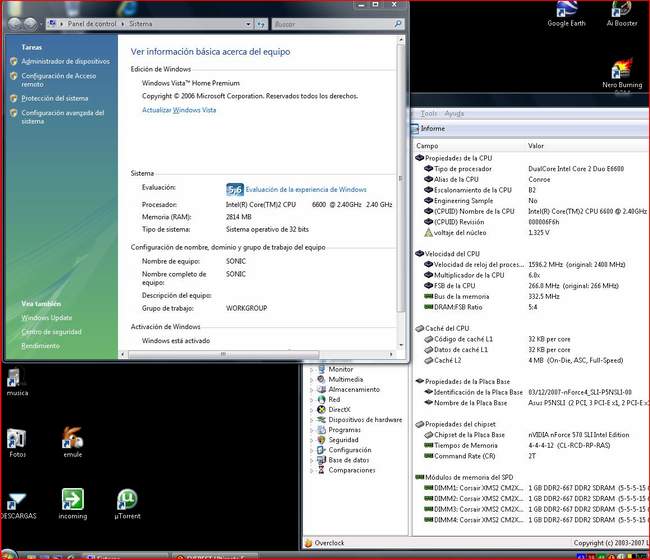
Task: Open the eMule desktop shortcut
Action: pyautogui.click(x=72, y=437)
